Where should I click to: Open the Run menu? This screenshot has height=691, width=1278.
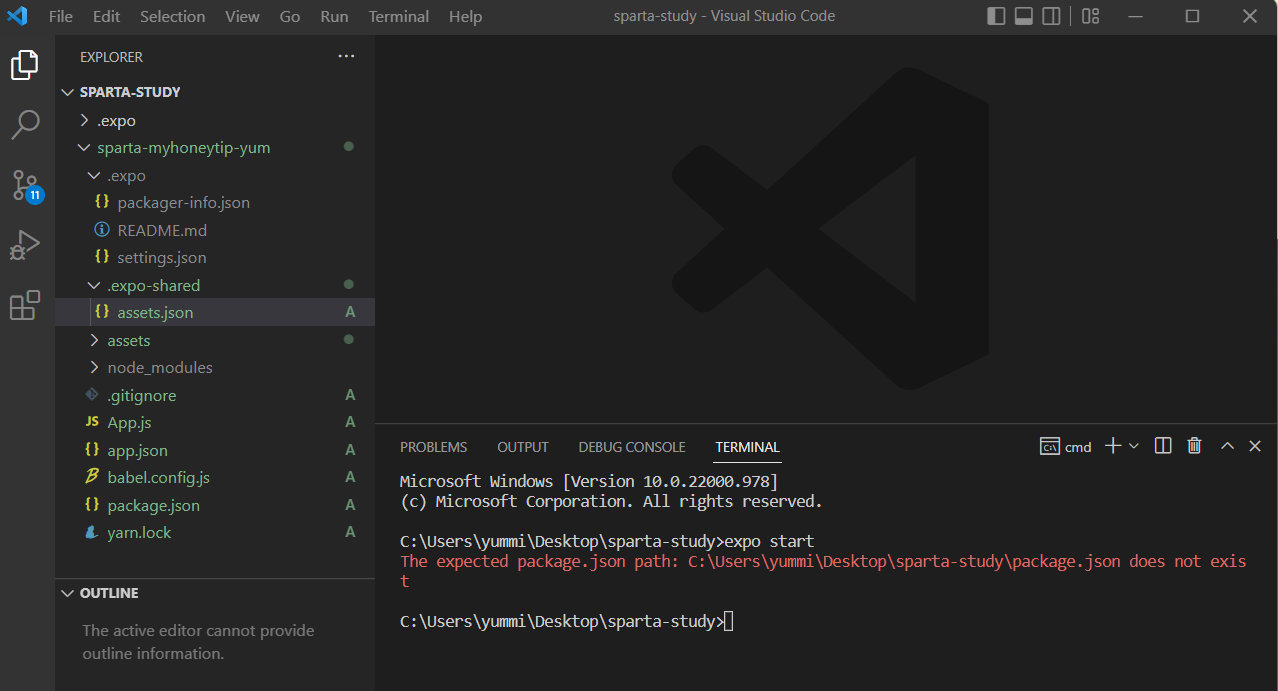pyautogui.click(x=335, y=16)
